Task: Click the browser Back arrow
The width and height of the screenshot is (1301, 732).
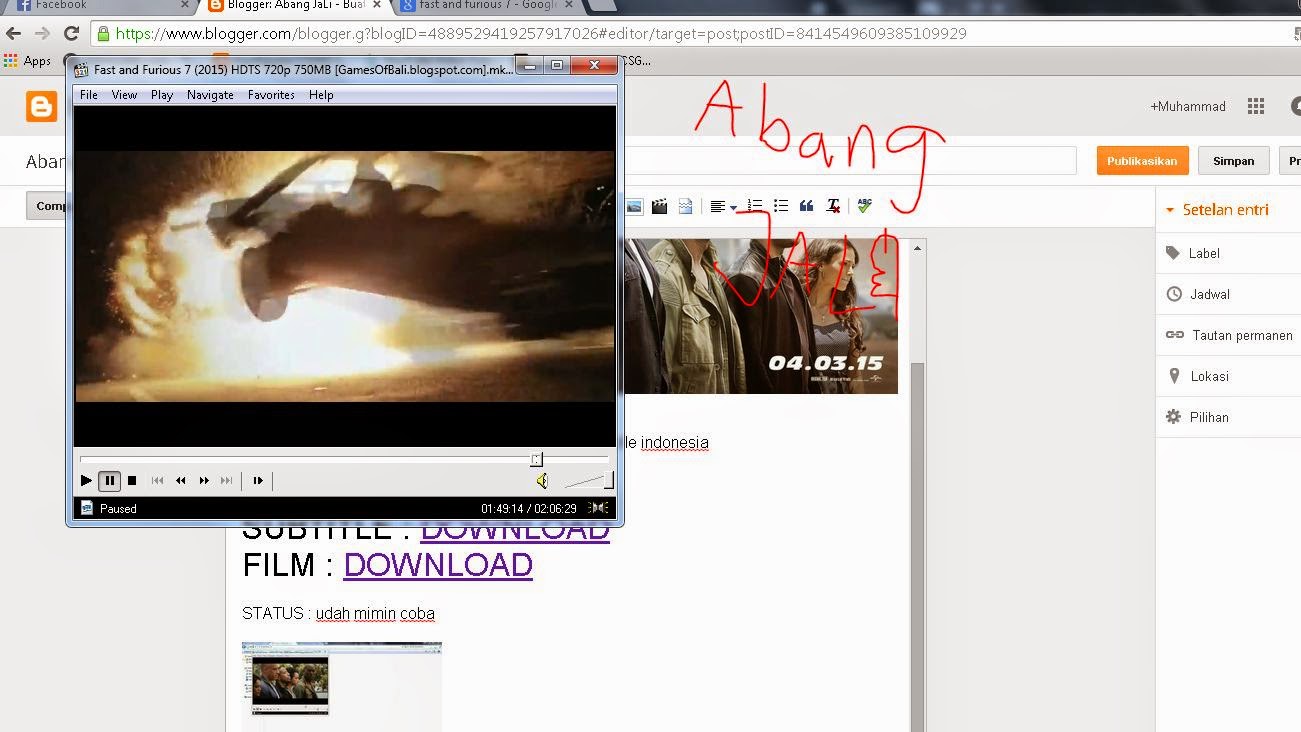Action: point(14,33)
